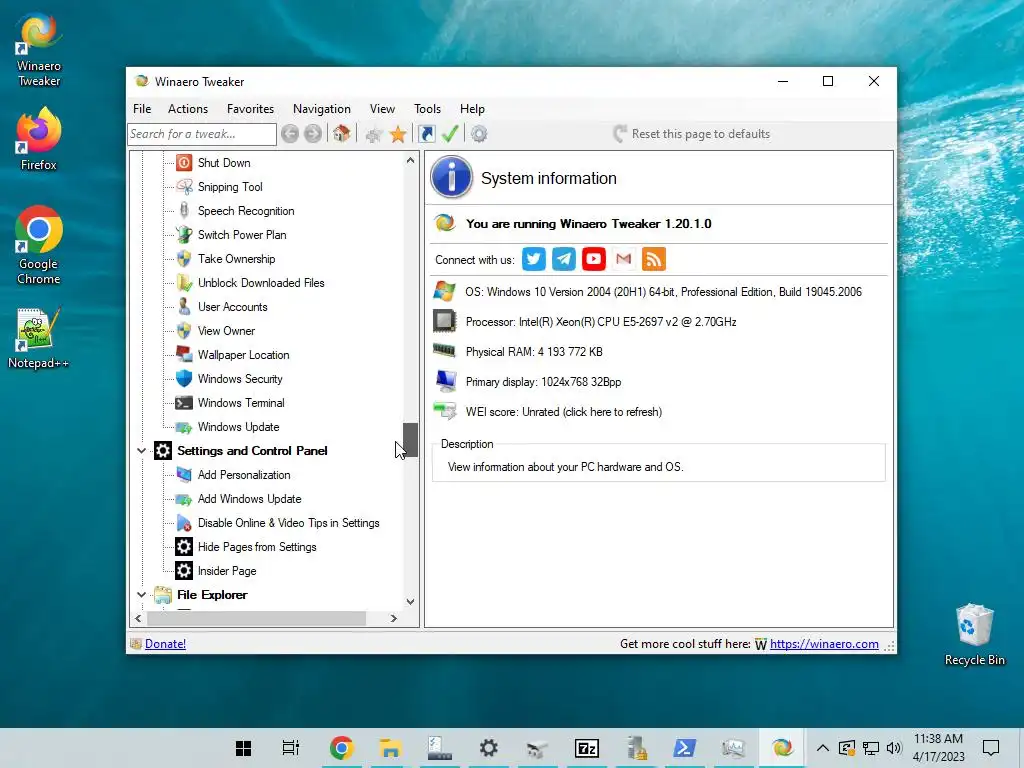Click the Hide Pages from Settings gear icon

pyautogui.click(x=184, y=547)
